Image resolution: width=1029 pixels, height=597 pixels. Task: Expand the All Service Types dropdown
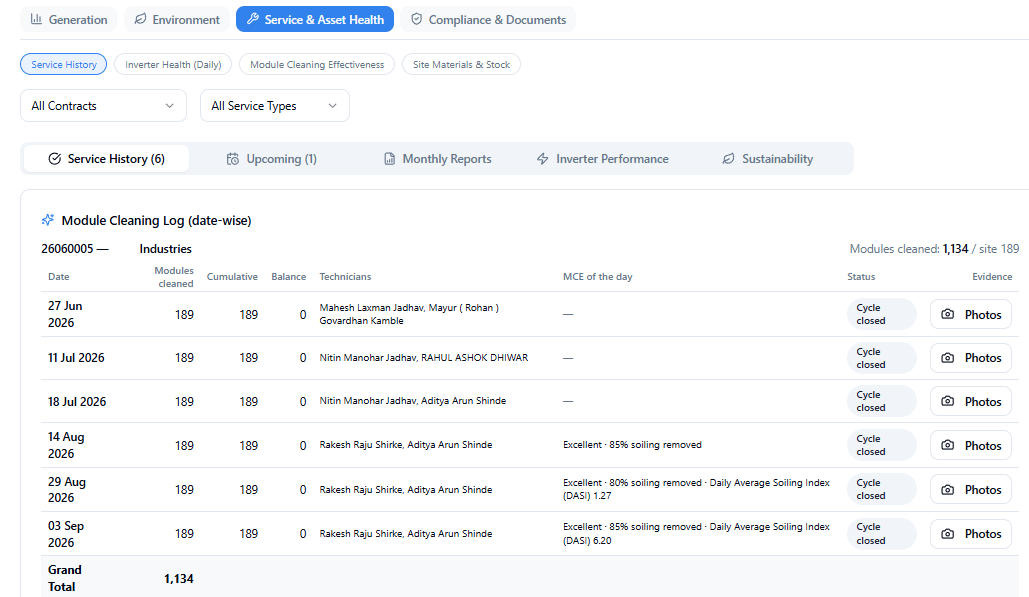[275, 106]
